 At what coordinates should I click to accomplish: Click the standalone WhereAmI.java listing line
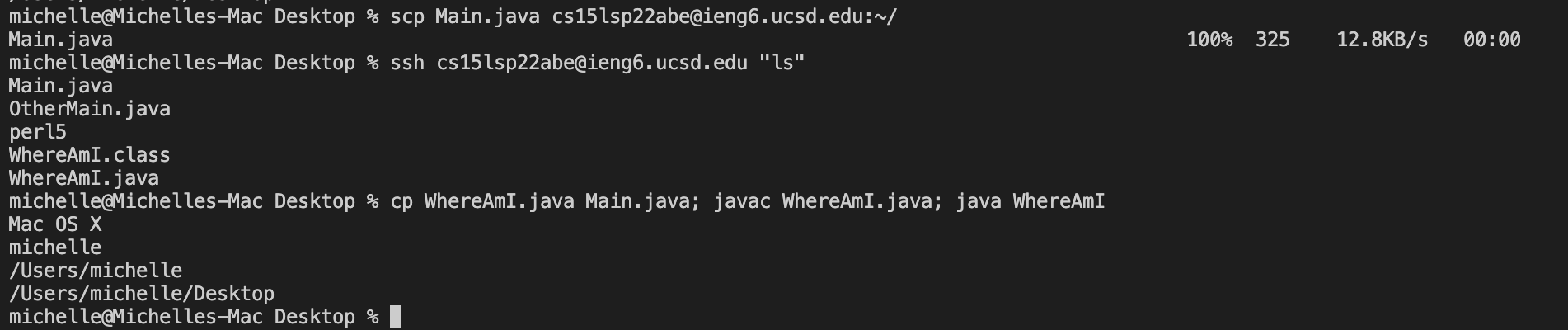tap(84, 178)
